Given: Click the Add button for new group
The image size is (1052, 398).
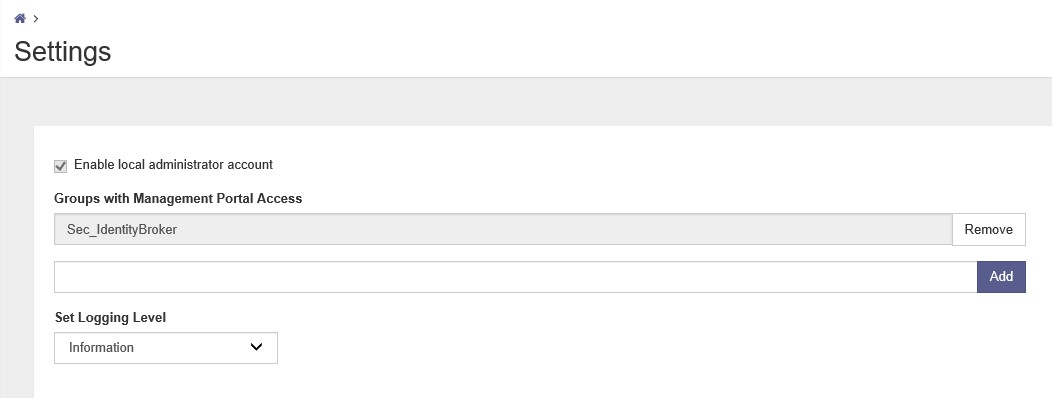Looking at the screenshot, I should pos(1001,277).
